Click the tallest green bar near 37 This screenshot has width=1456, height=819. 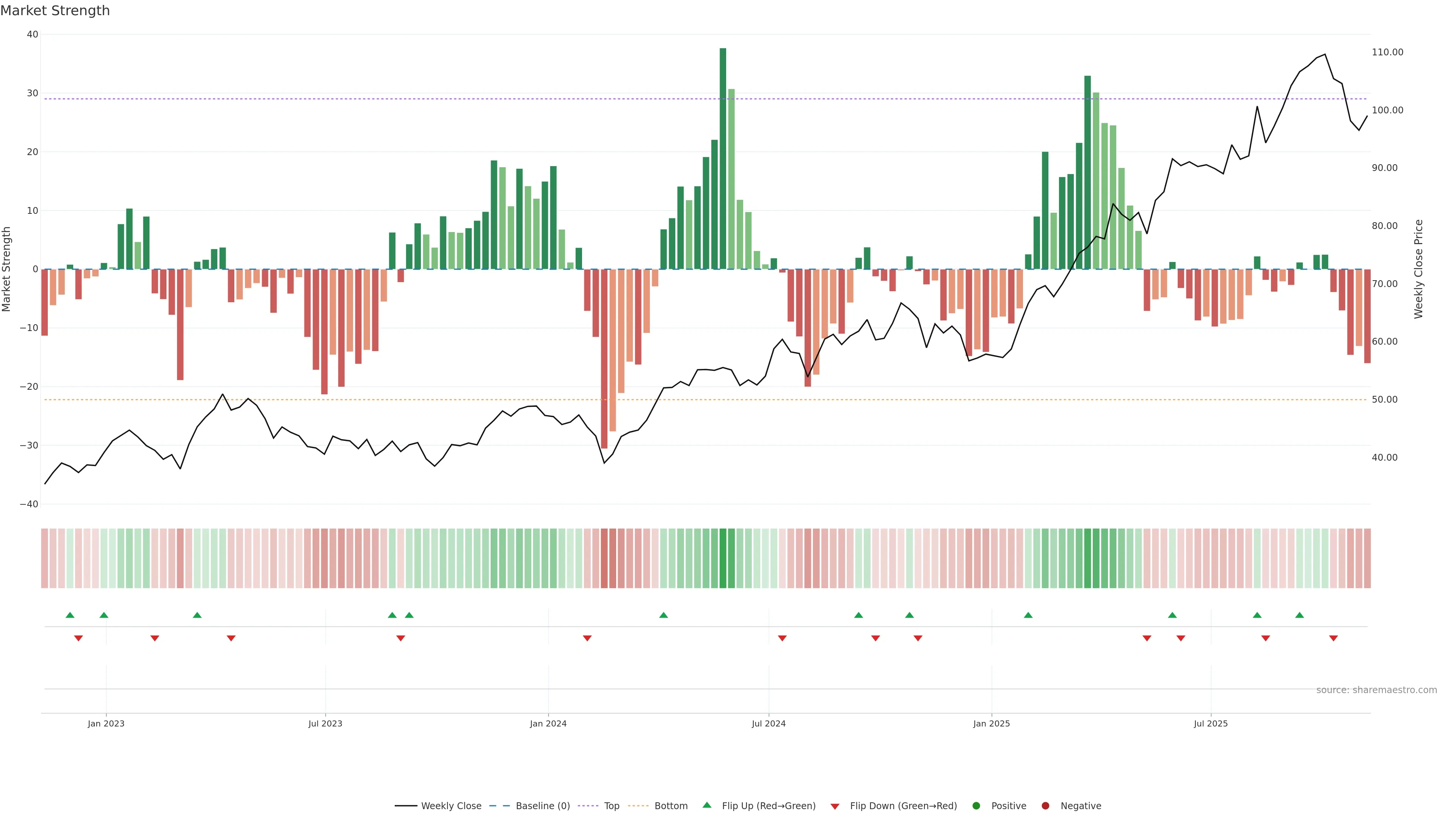click(x=723, y=158)
